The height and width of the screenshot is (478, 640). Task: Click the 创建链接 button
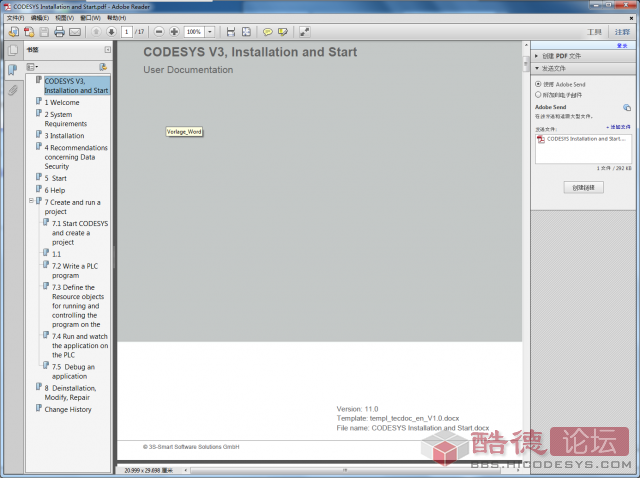(582, 187)
